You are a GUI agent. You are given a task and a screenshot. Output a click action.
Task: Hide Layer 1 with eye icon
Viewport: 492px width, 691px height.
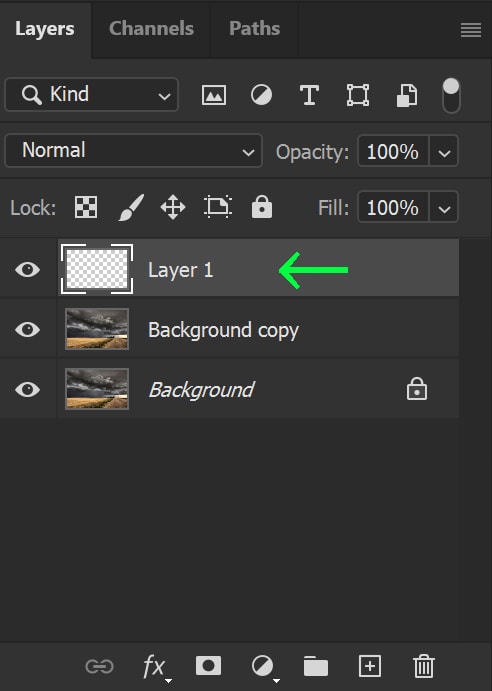[27, 269]
